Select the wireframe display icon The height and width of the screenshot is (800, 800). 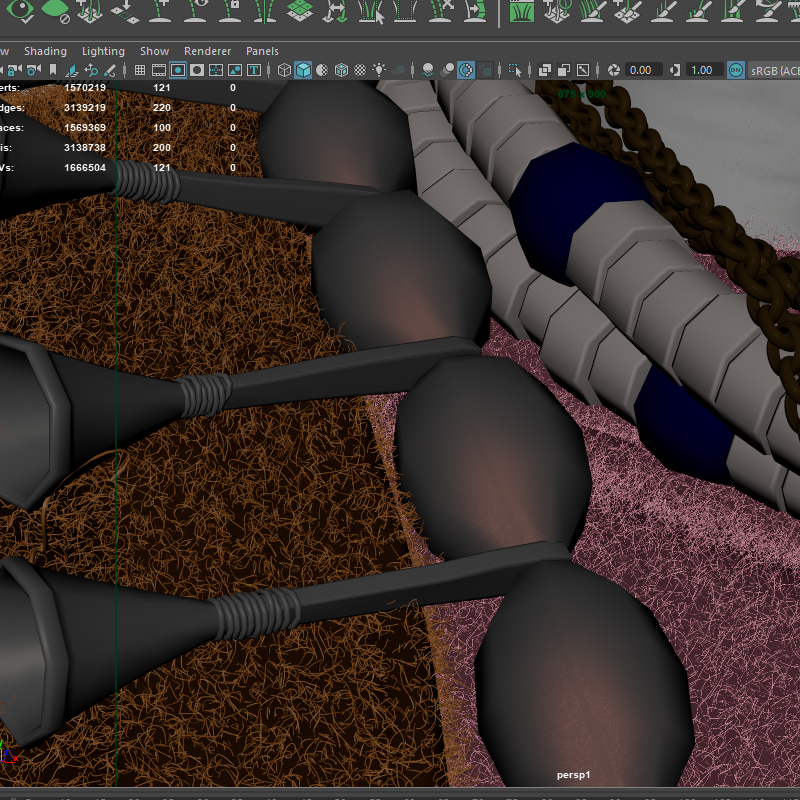coord(284,70)
